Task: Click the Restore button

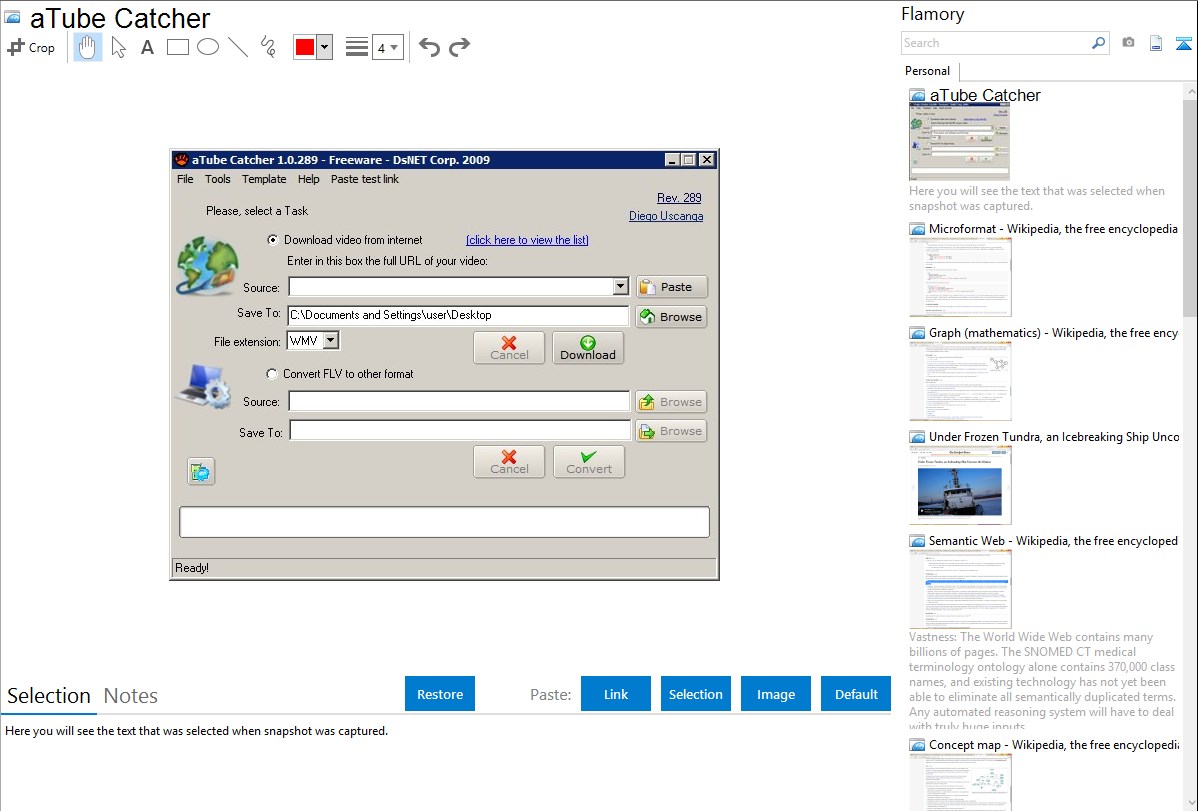Action: (440, 694)
